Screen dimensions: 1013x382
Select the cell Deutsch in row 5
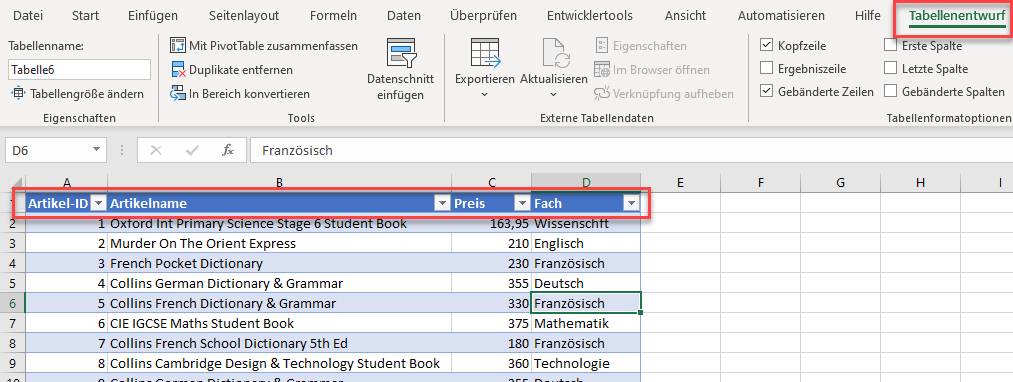coord(586,283)
